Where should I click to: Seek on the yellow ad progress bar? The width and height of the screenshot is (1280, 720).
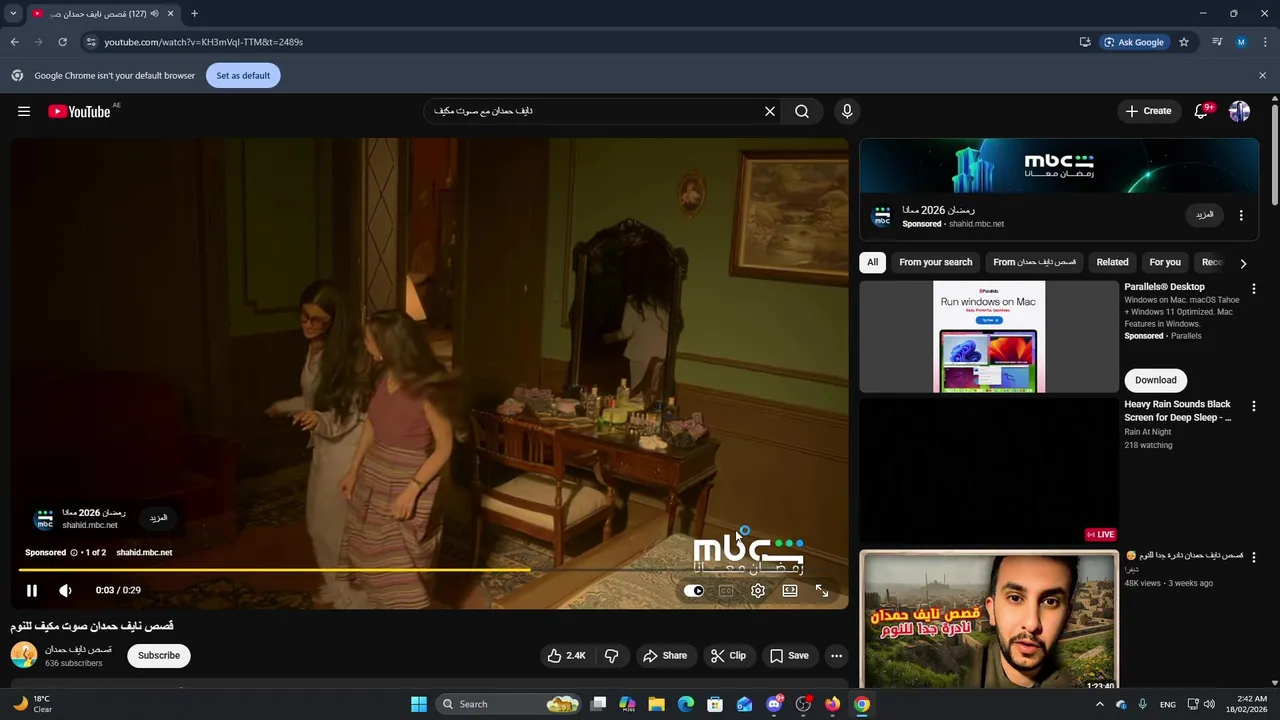pyautogui.click(x=430, y=570)
